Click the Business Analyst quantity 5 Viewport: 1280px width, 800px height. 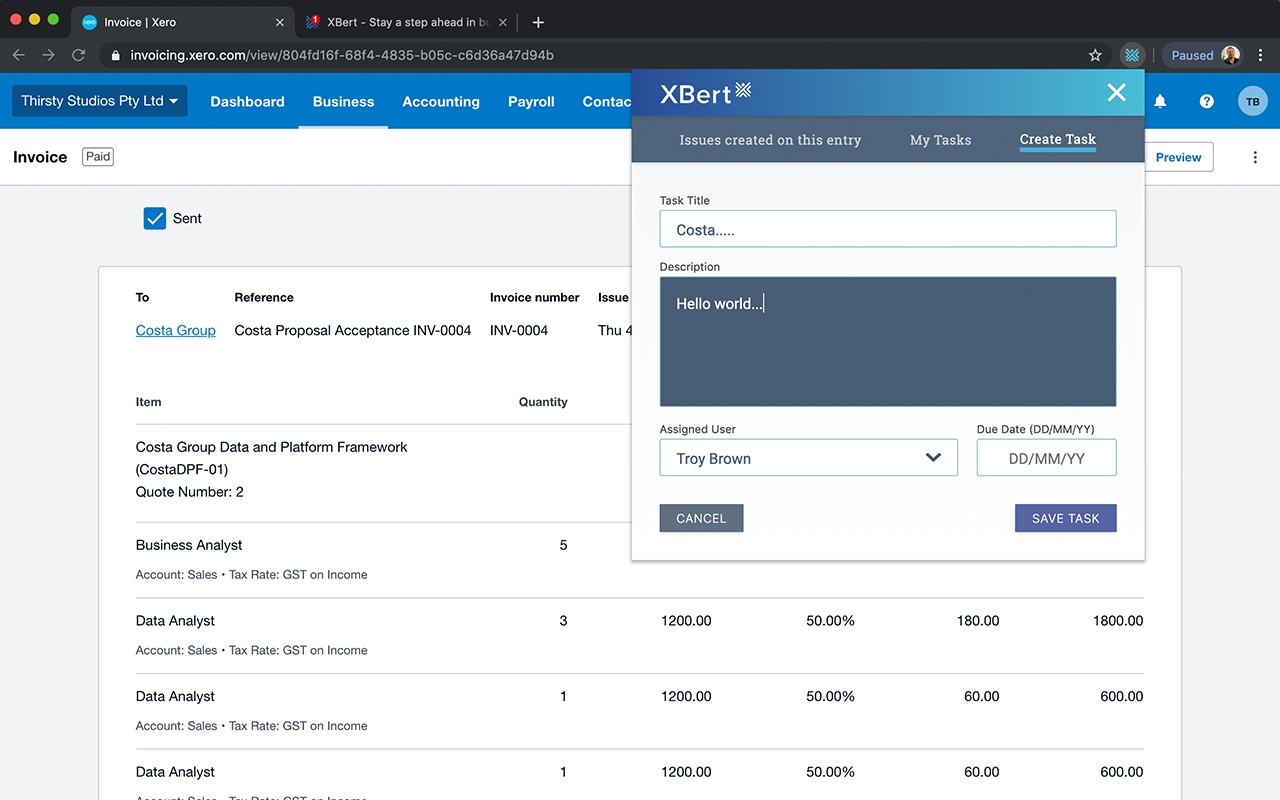pyautogui.click(x=564, y=545)
